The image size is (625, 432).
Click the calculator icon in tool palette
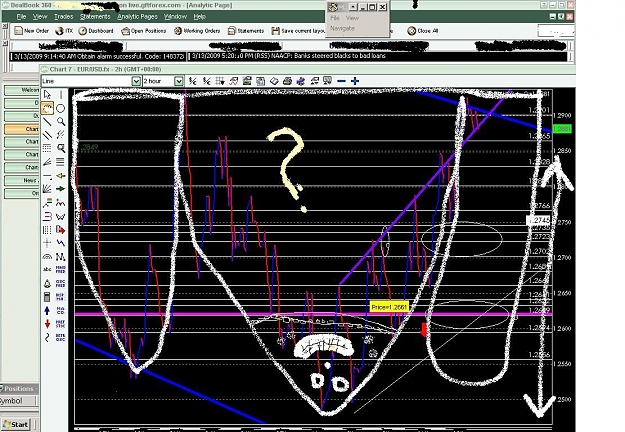point(47,297)
